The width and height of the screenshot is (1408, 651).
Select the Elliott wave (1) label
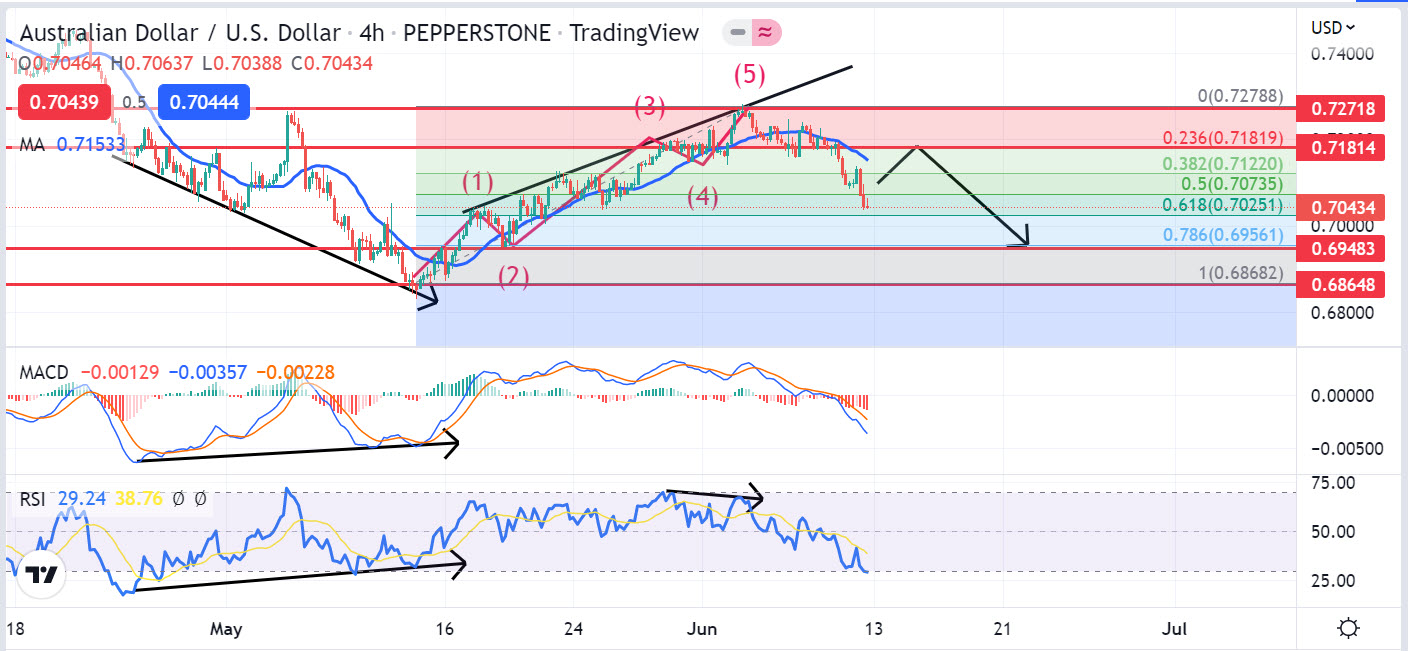tap(477, 182)
